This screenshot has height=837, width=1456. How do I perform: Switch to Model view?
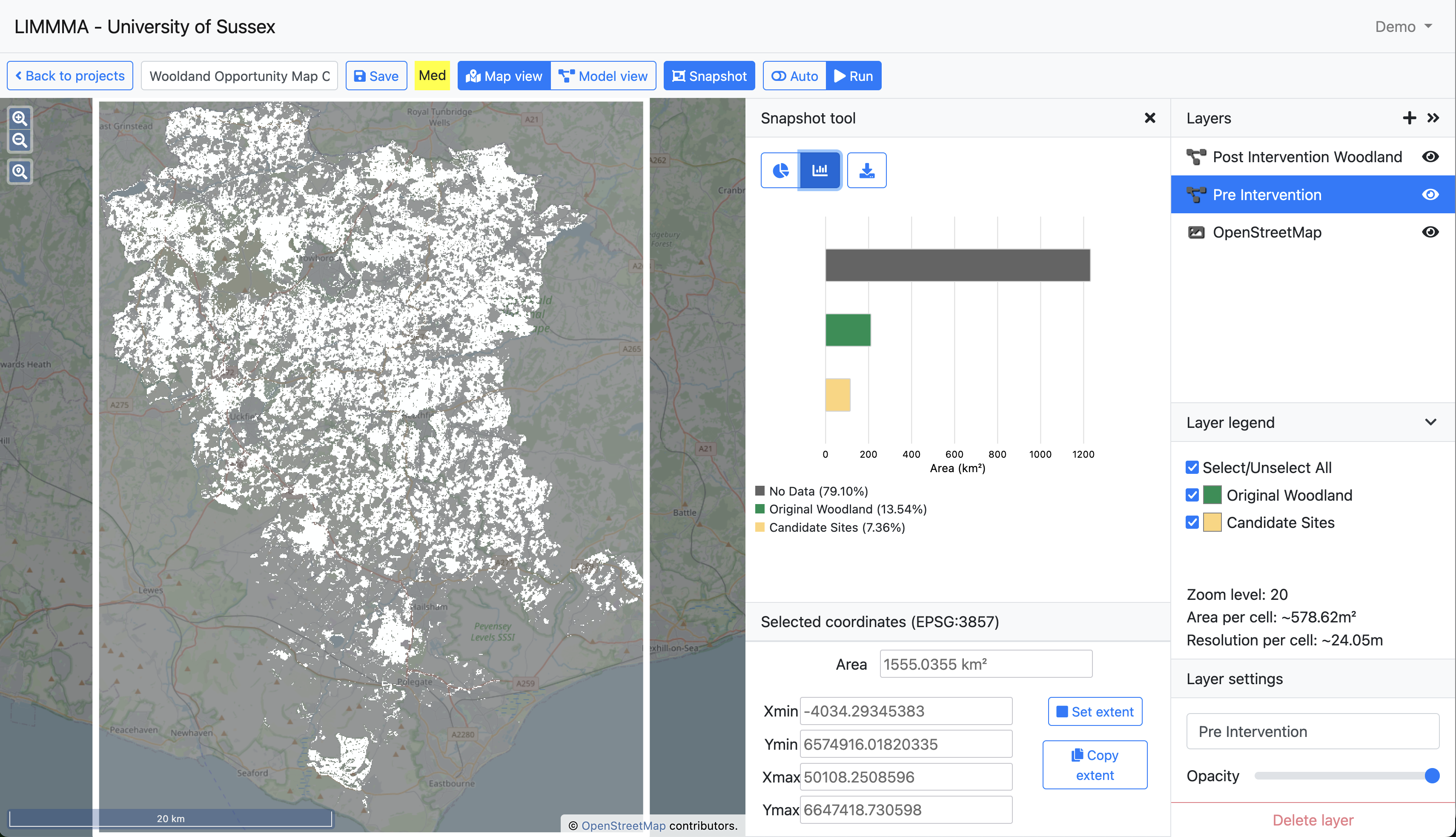point(603,76)
